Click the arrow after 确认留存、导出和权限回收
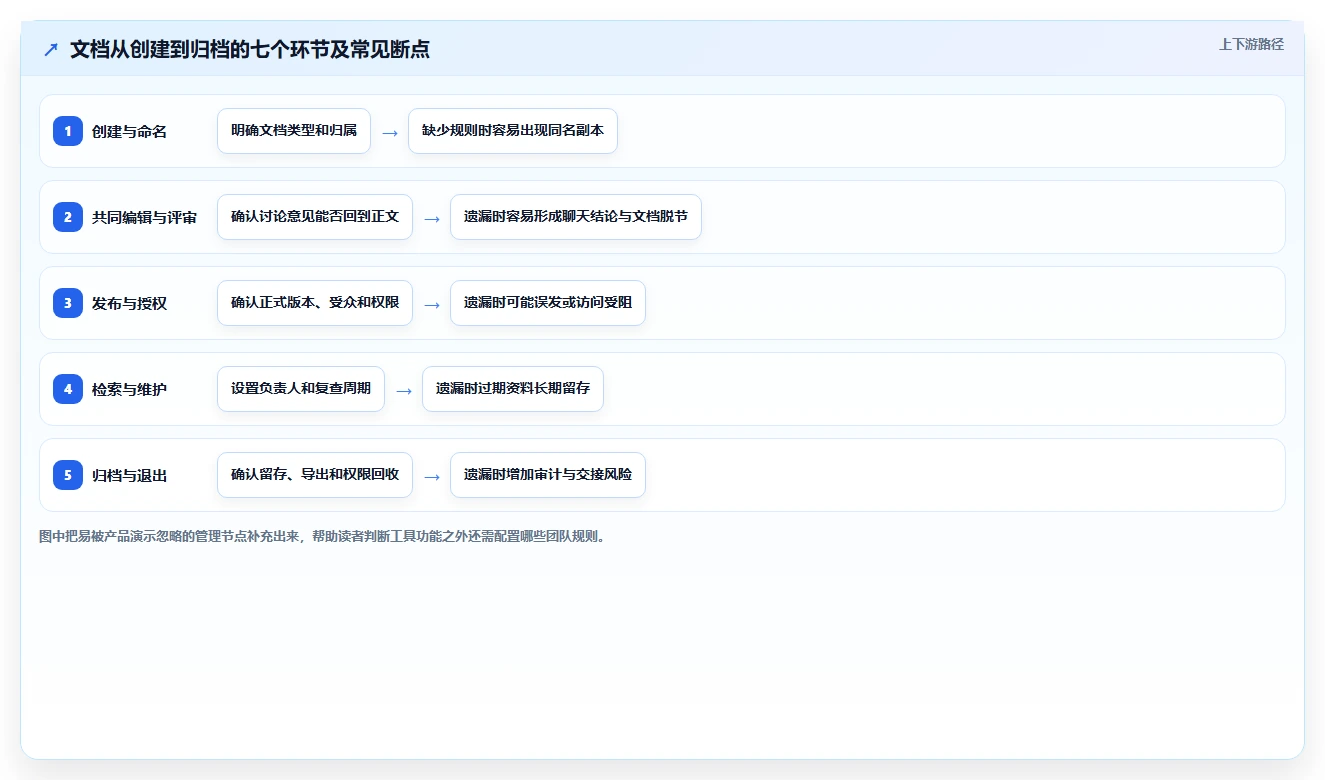 pos(432,476)
